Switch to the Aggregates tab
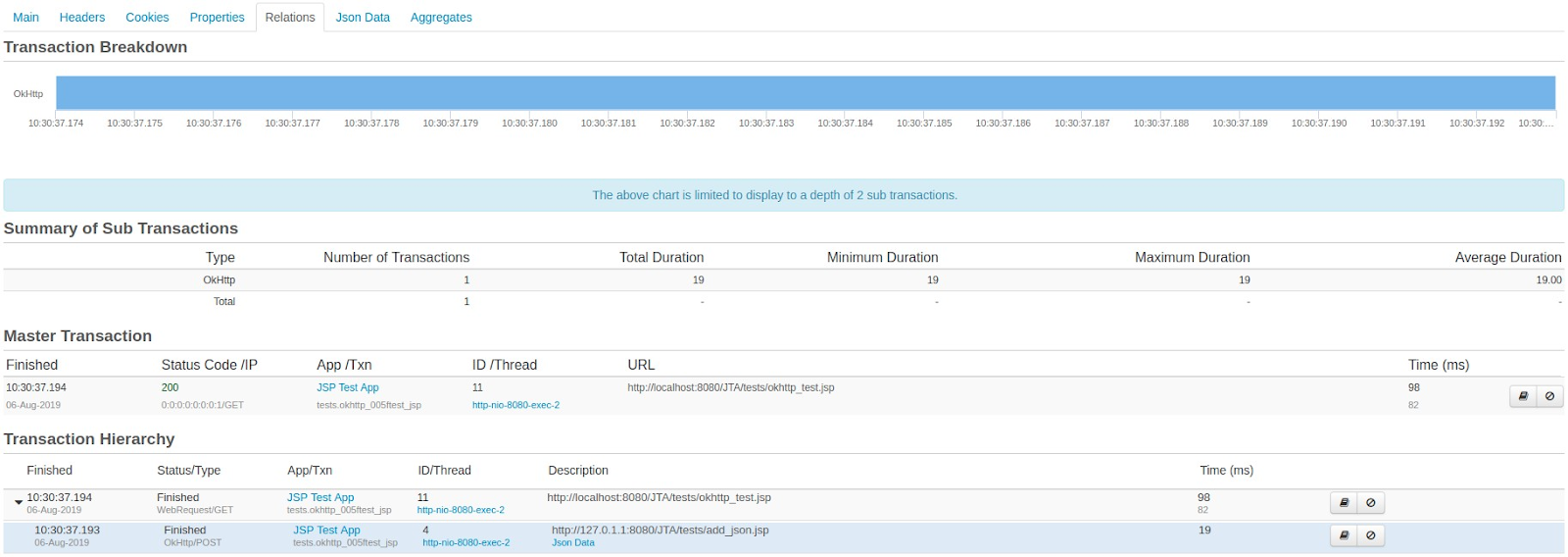 click(441, 17)
